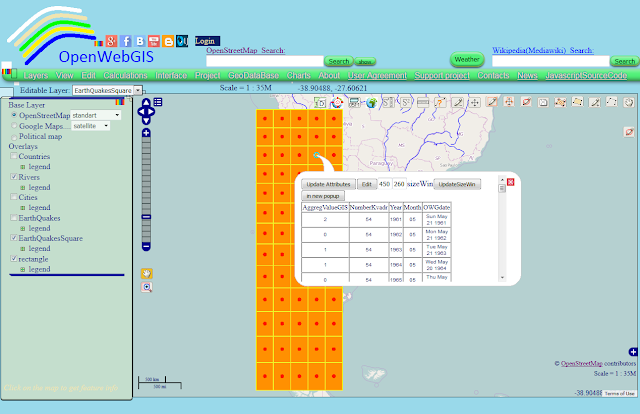Expand the EarthQuakesSquare legend
640x414 pixels.
23,249
